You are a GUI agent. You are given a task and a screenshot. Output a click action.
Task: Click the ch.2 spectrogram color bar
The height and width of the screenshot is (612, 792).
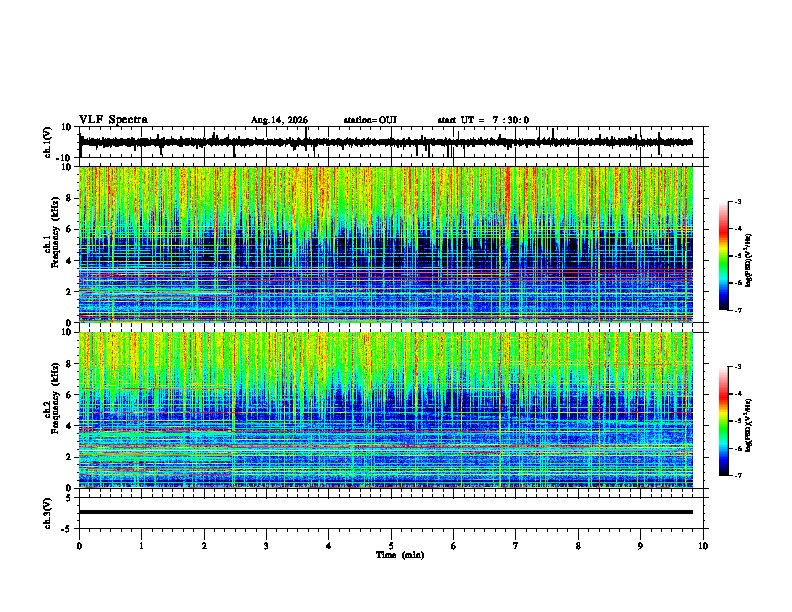coord(724,421)
